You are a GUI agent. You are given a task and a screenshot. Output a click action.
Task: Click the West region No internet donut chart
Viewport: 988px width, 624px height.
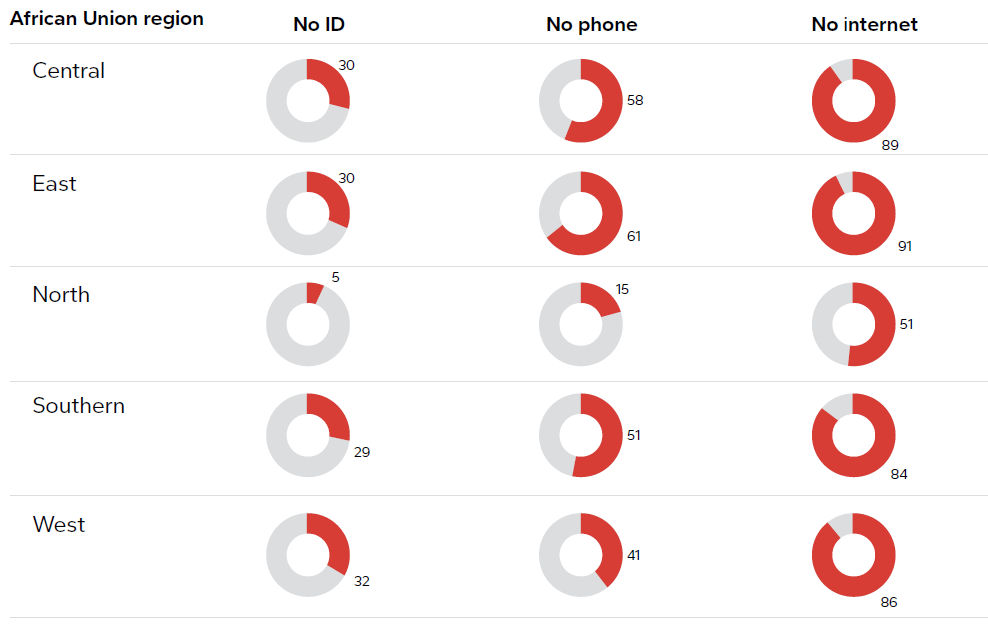coord(854,555)
